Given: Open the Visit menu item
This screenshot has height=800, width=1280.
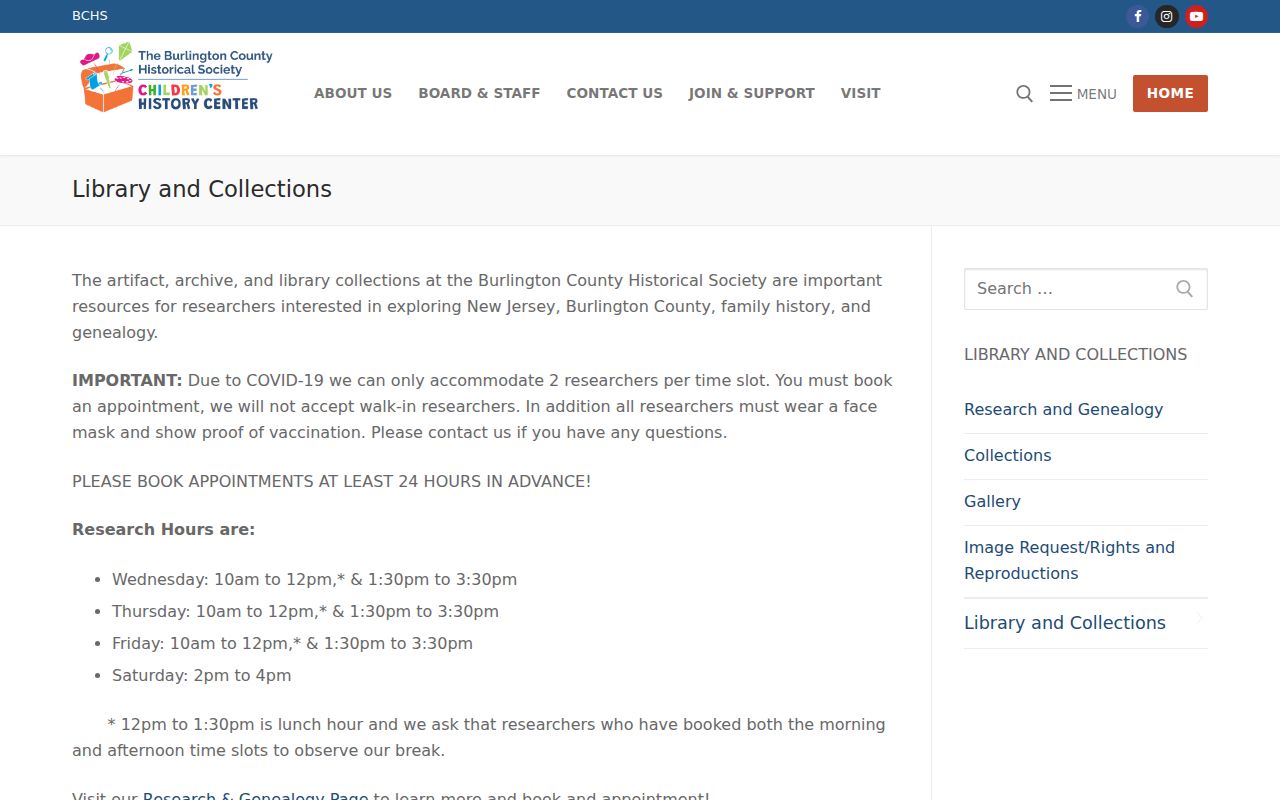Looking at the screenshot, I should (860, 93).
